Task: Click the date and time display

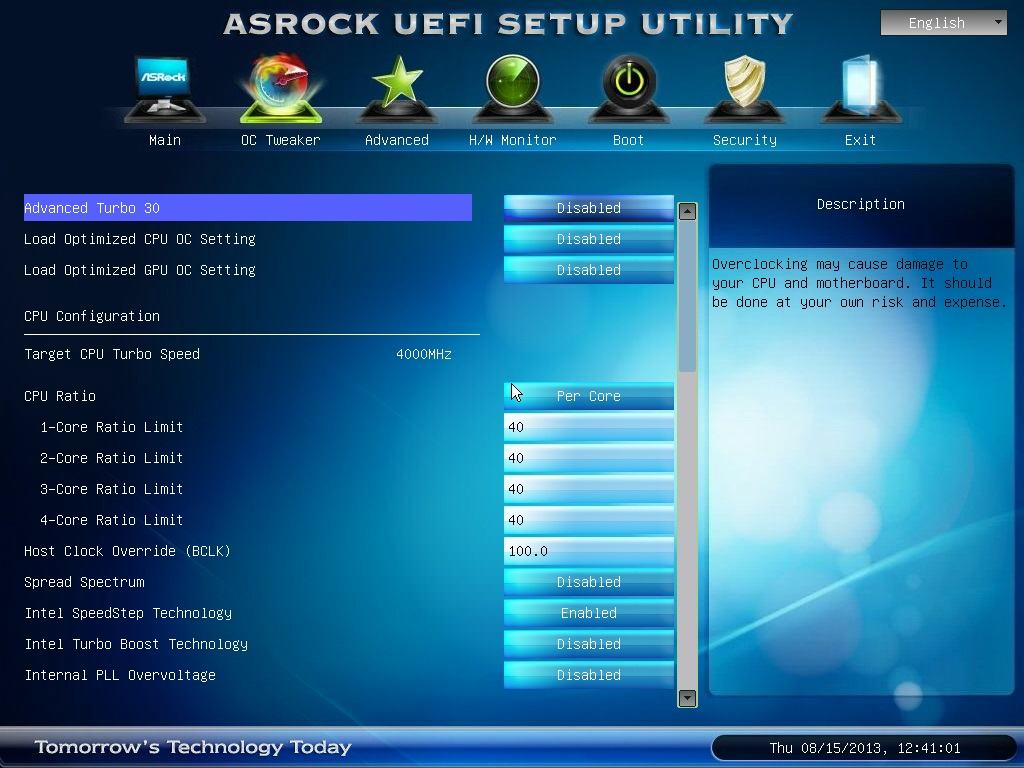Action: point(865,748)
